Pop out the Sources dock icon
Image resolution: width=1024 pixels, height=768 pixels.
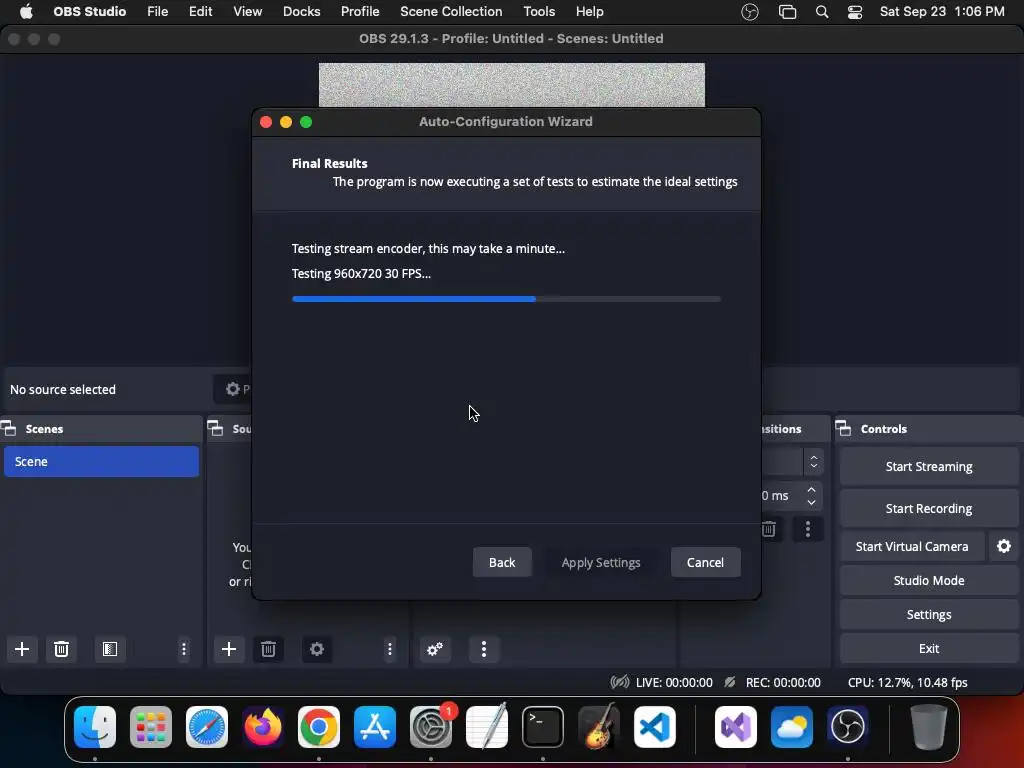coord(216,428)
